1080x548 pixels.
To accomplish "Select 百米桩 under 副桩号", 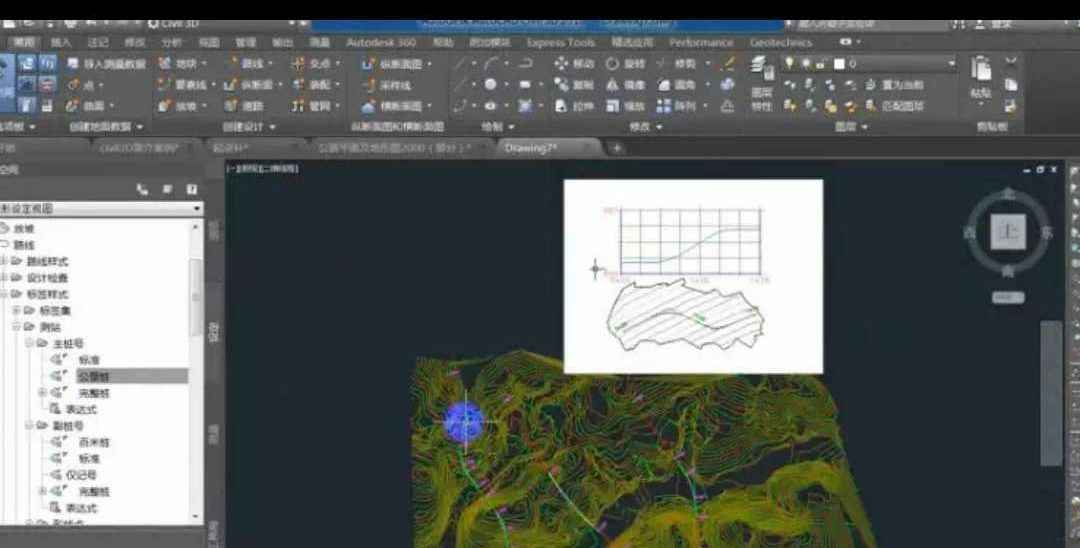I will click(94, 442).
